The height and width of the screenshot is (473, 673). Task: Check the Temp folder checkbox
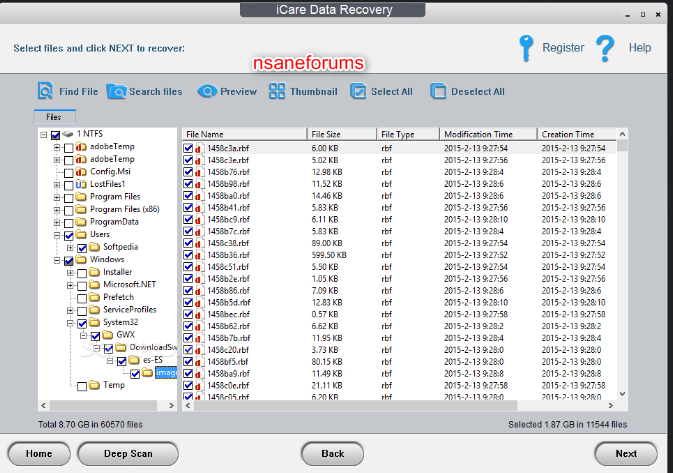82,386
